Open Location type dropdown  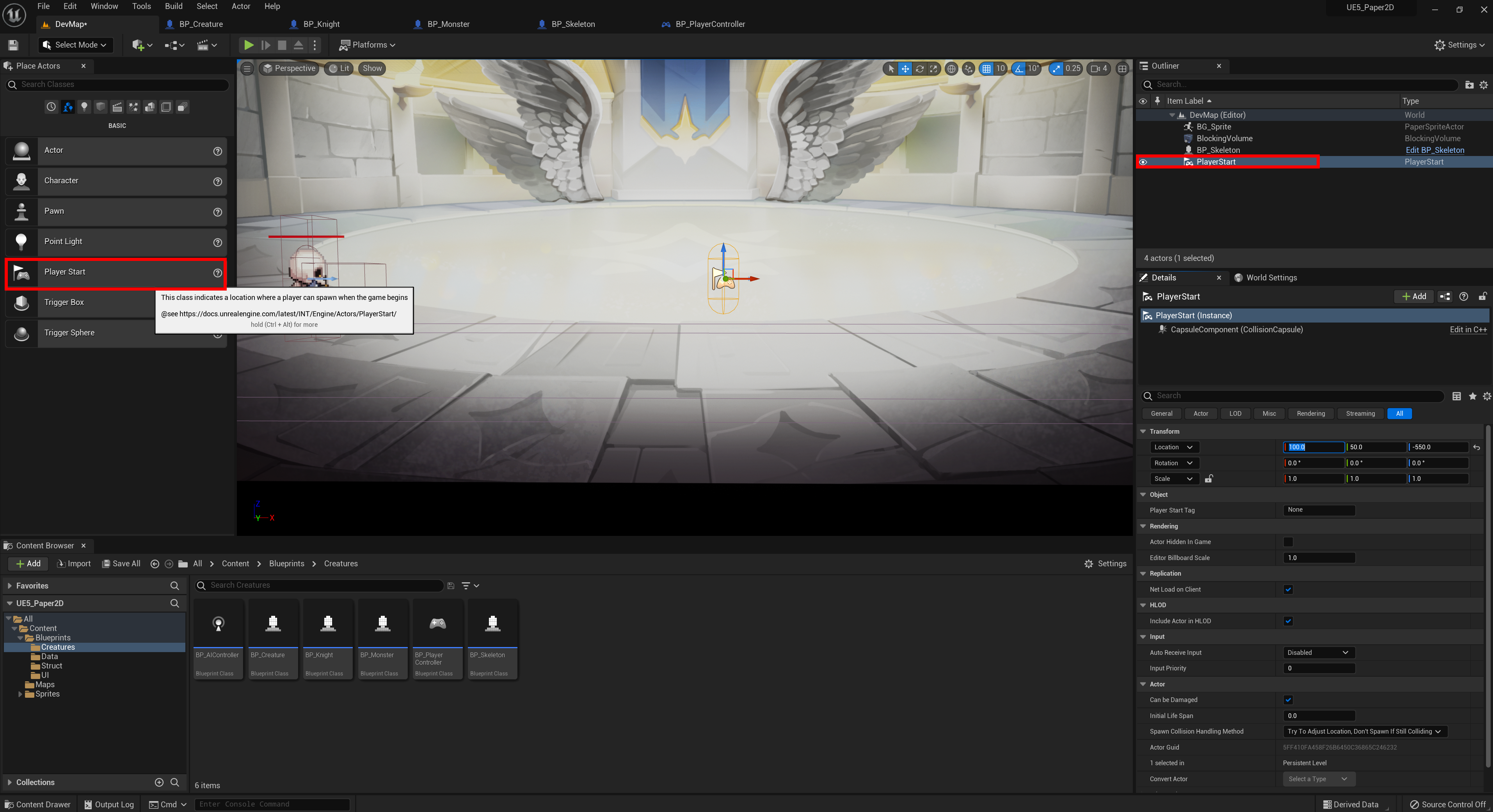1174,447
